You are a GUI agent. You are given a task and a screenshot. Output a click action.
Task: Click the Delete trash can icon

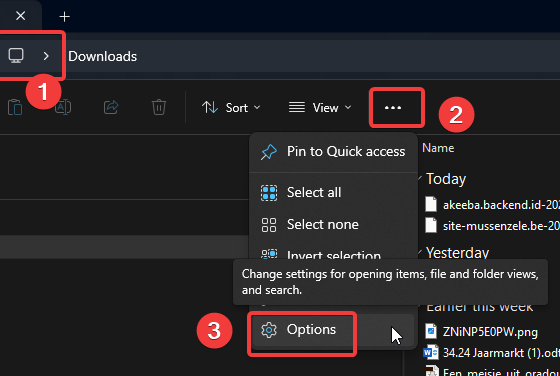click(x=159, y=107)
